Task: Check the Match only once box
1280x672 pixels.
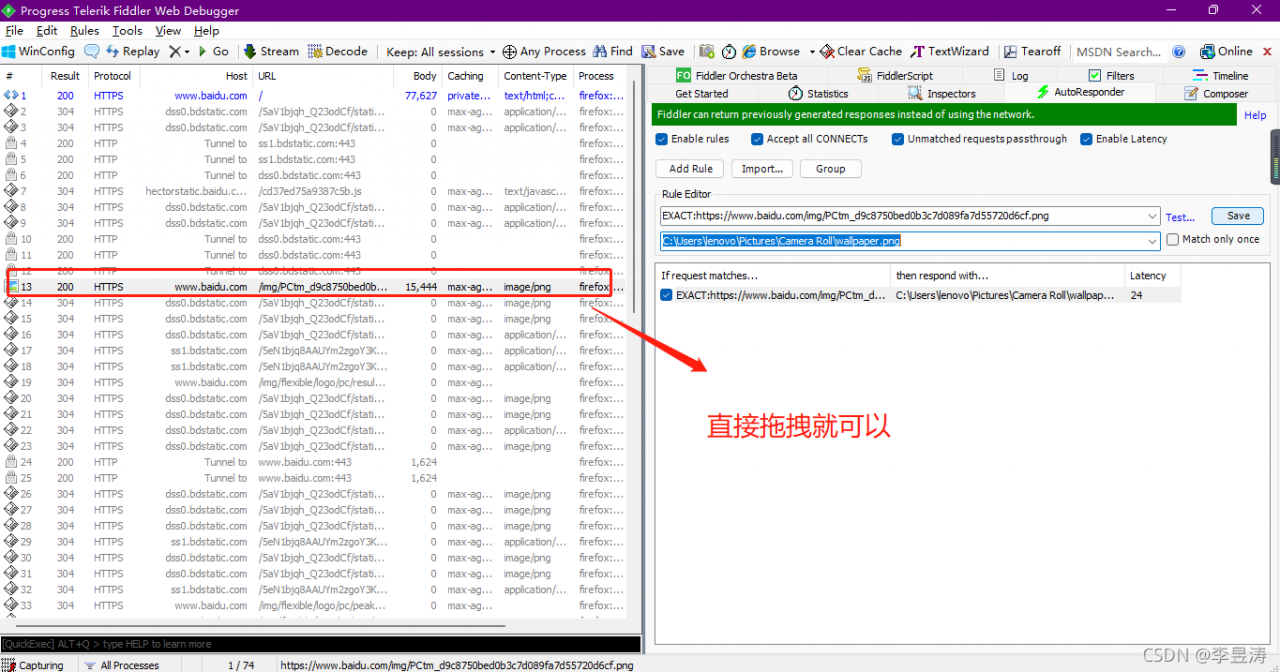Action: tap(1173, 240)
